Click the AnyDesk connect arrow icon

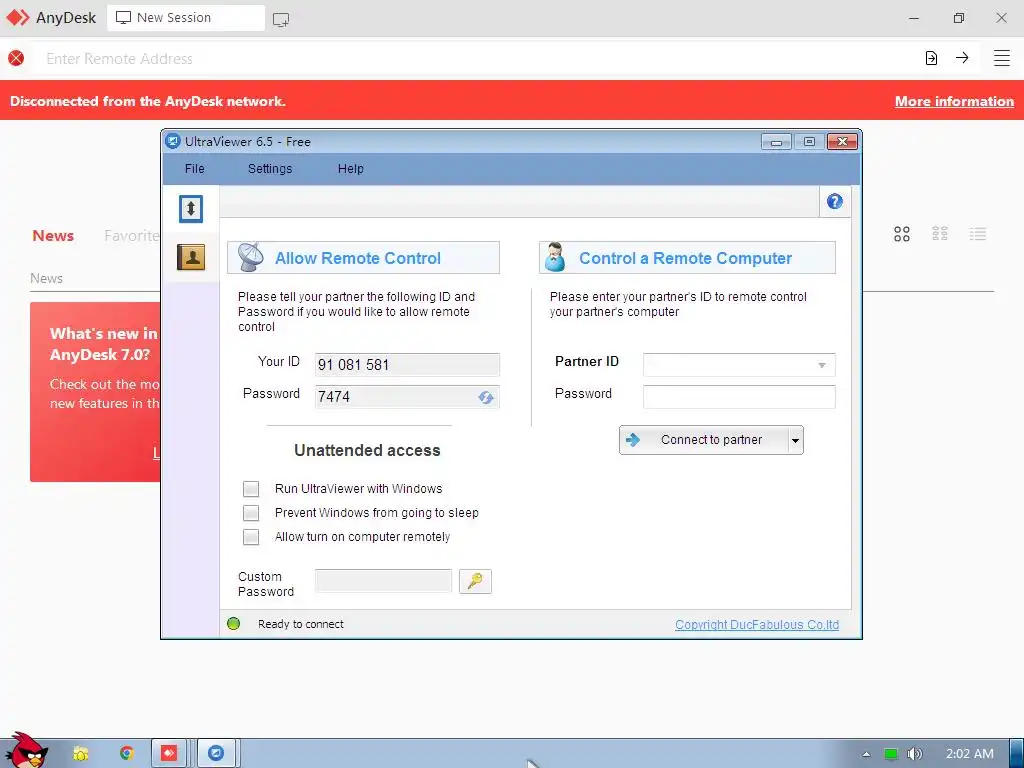coord(962,58)
